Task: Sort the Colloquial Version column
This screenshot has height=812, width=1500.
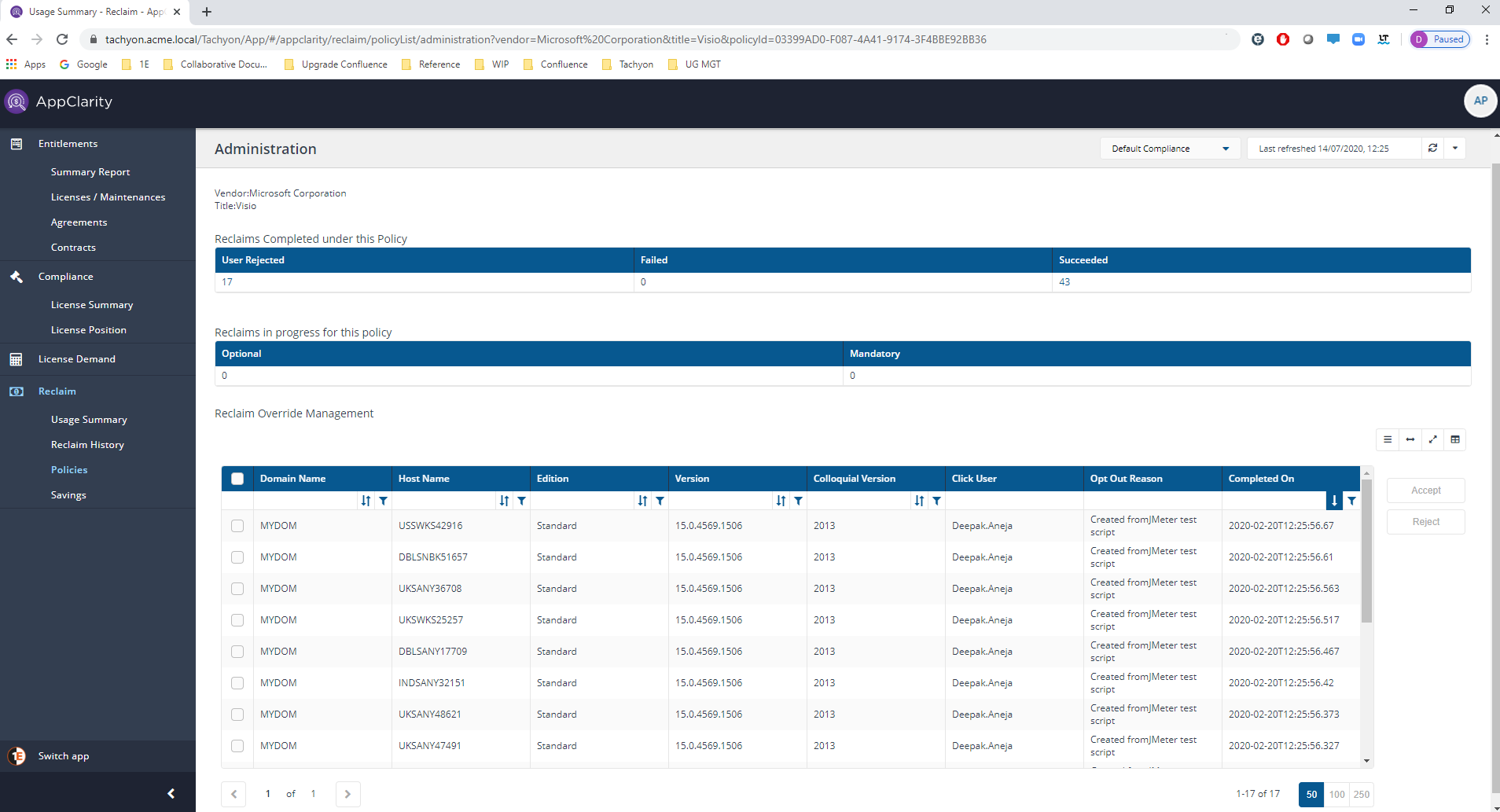Action: click(919, 501)
